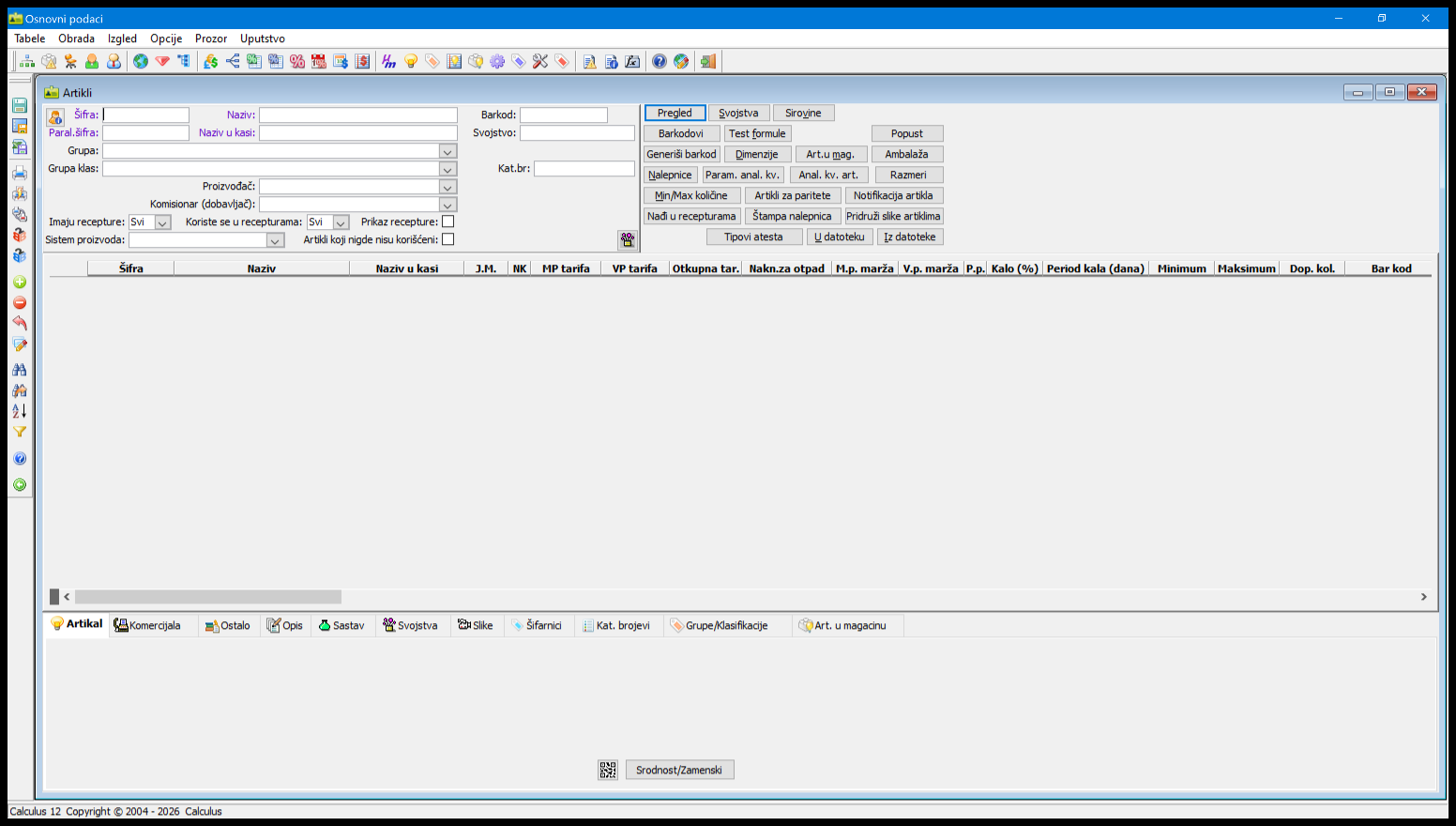Click the horizontal scrollbar thumb of the grid
The width and height of the screenshot is (1456, 826).
click(x=208, y=597)
